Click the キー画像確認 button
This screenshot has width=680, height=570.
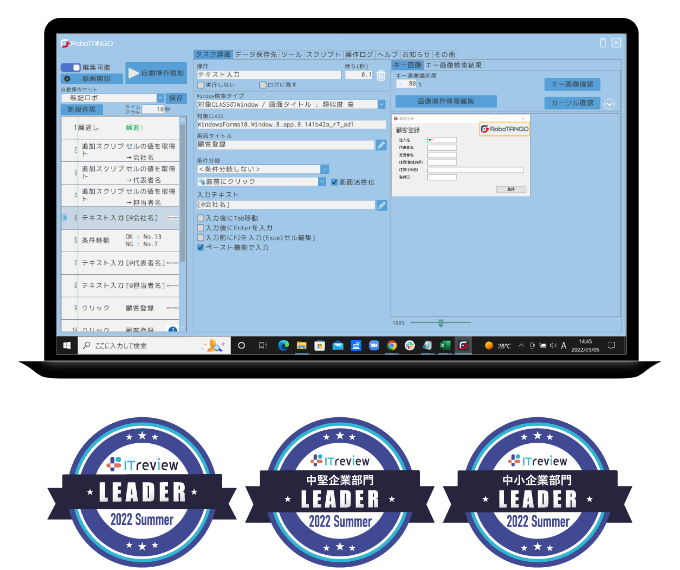(572, 84)
